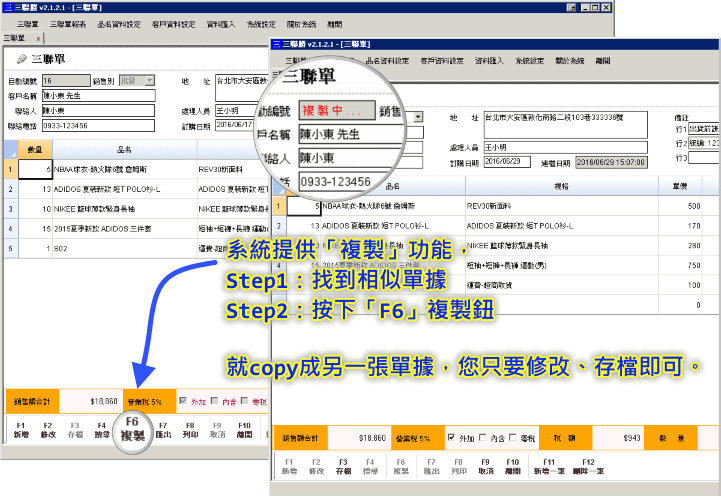Open 關於系統 menu in back window
The width and height of the screenshot is (721, 496).
pos(301,24)
